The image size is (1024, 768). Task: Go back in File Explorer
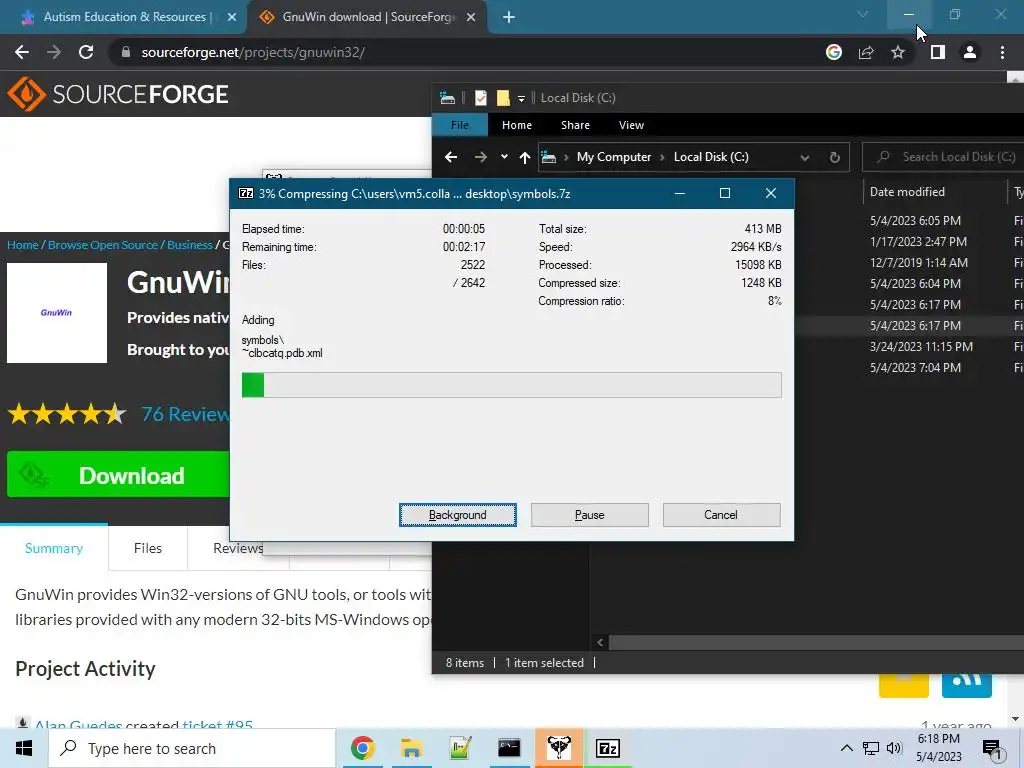pyautogui.click(x=451, y=157)
